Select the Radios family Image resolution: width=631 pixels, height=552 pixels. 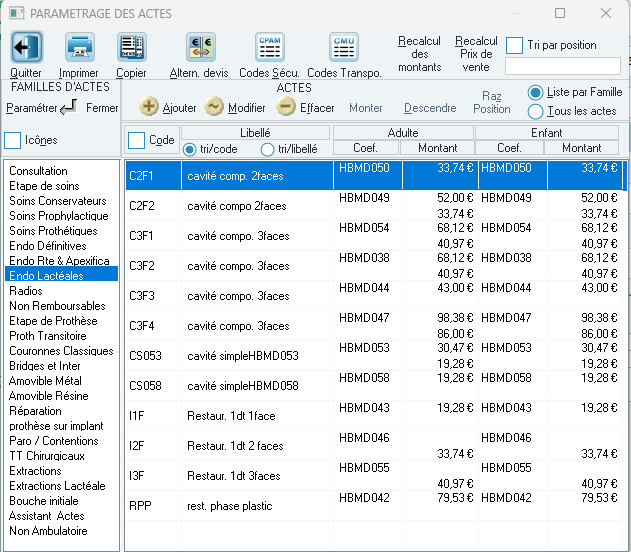pos(62,291)
